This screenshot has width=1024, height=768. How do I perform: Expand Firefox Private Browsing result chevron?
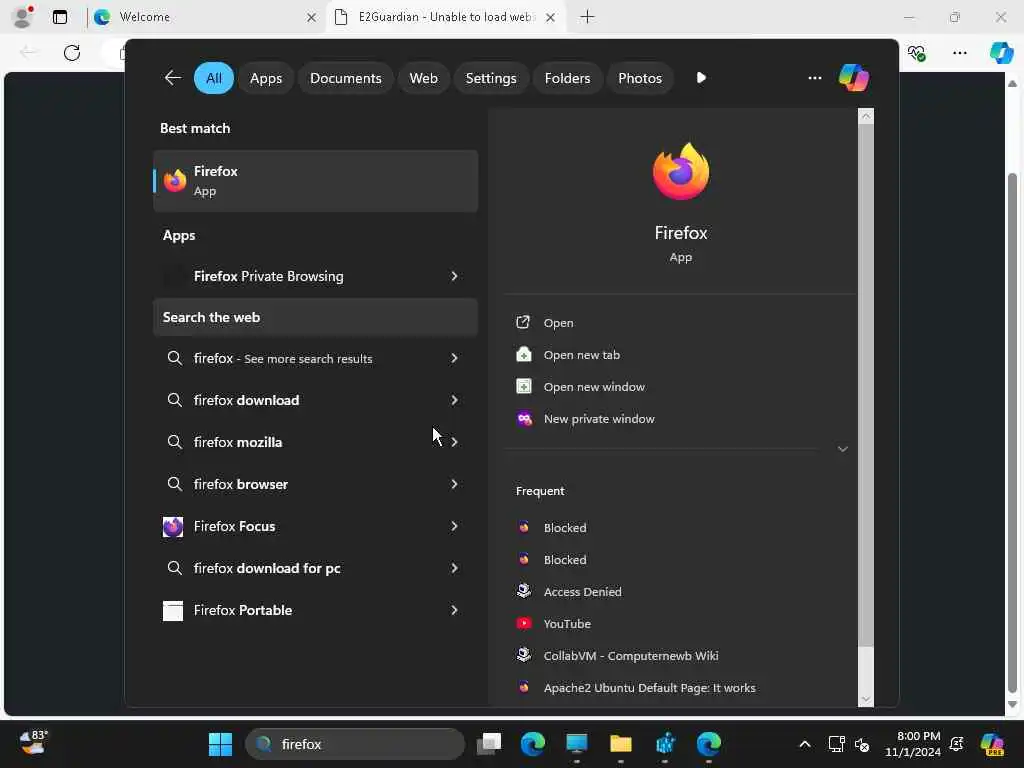click(455, 276)
